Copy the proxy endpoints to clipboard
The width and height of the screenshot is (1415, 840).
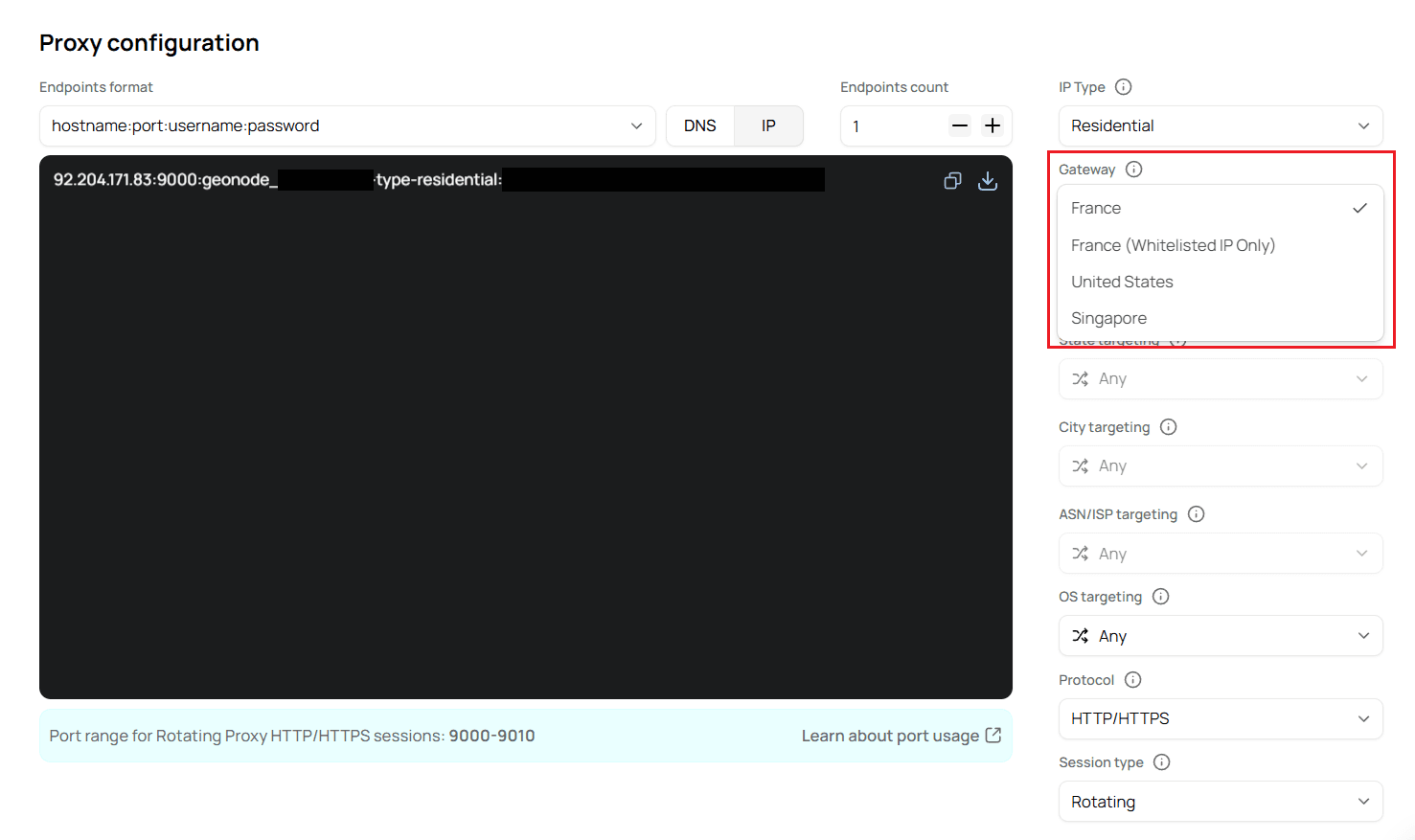pos(952,181)
